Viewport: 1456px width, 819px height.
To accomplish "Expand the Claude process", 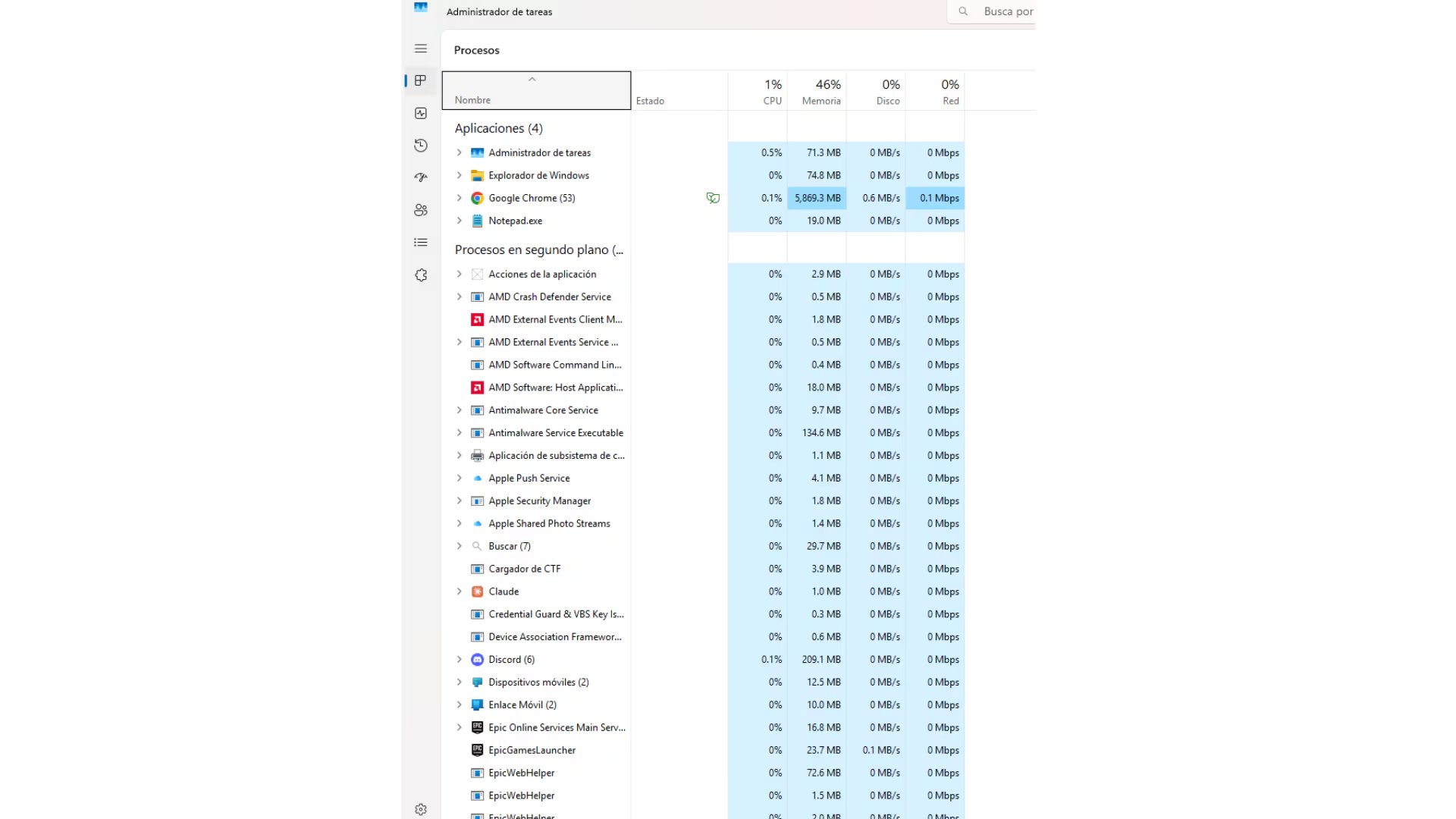I will coord(459,591).
